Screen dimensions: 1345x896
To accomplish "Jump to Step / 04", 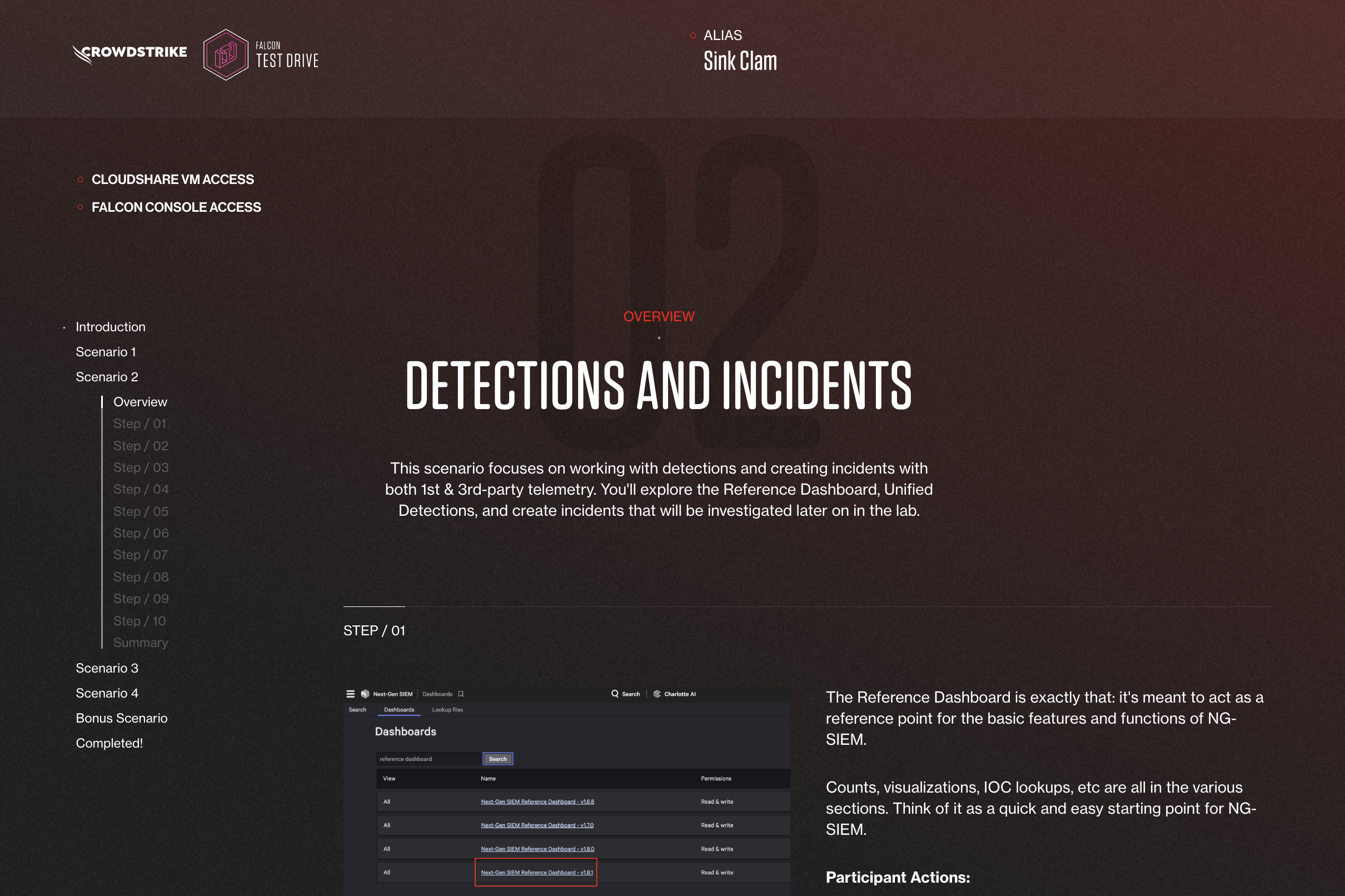I will (141, 489).
